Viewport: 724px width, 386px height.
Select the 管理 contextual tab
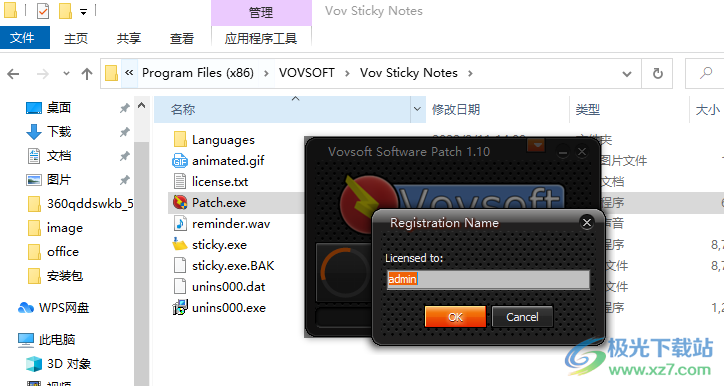[261, 12]
